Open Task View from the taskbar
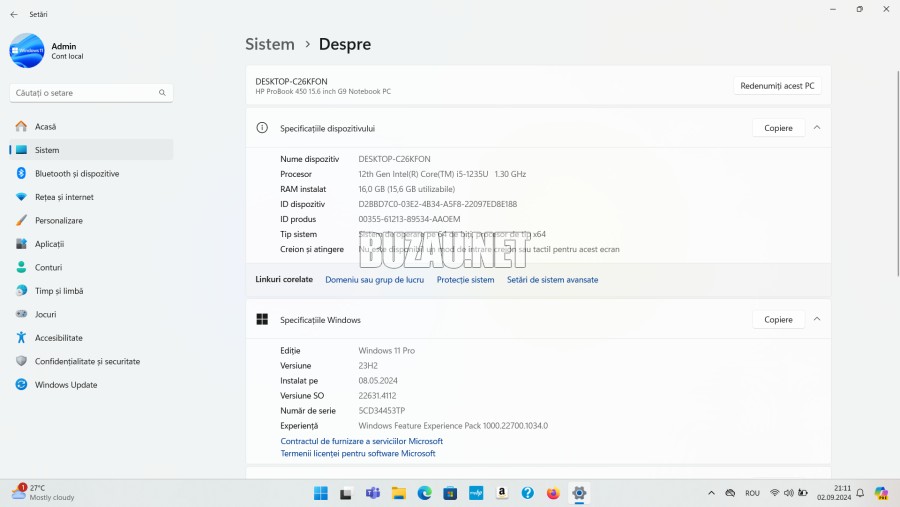This screenshot has height=507, width=900. [x=346, y=493]
